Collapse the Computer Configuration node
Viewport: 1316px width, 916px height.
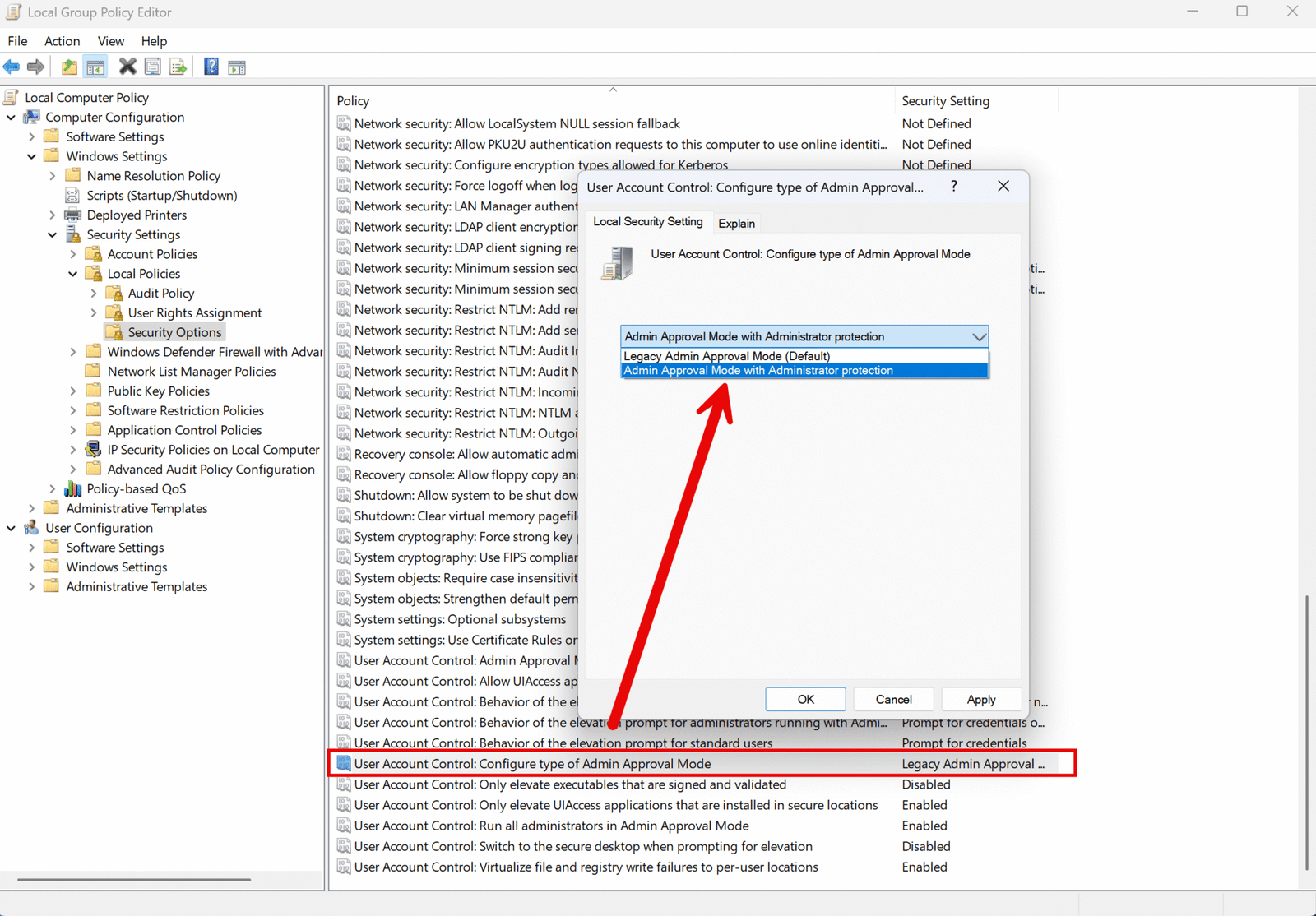pyautogui.click(x=11, y=117)
